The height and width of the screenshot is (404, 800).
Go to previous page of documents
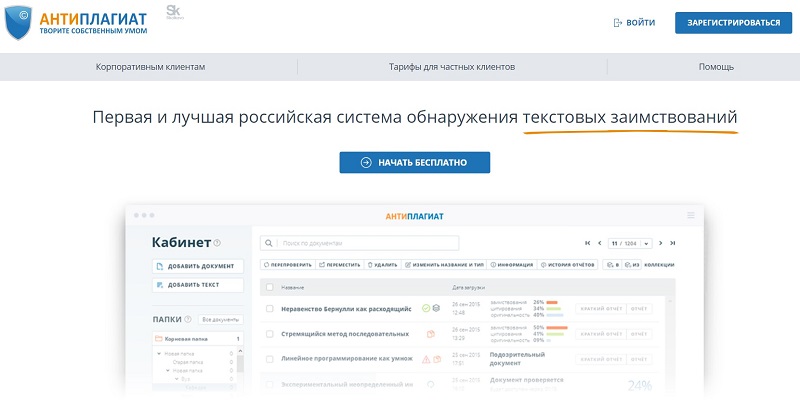click(599, 243)
